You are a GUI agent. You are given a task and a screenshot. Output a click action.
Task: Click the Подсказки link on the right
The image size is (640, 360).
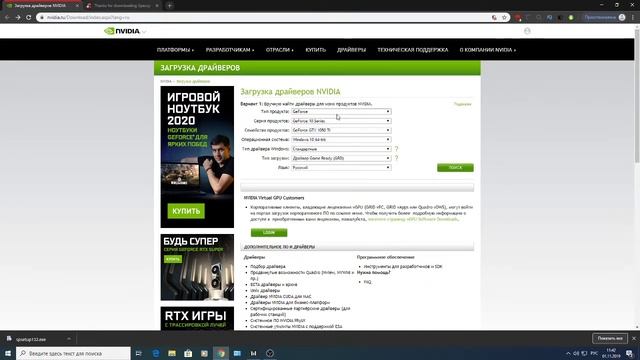pyautogui.click(x=462, y=104)
